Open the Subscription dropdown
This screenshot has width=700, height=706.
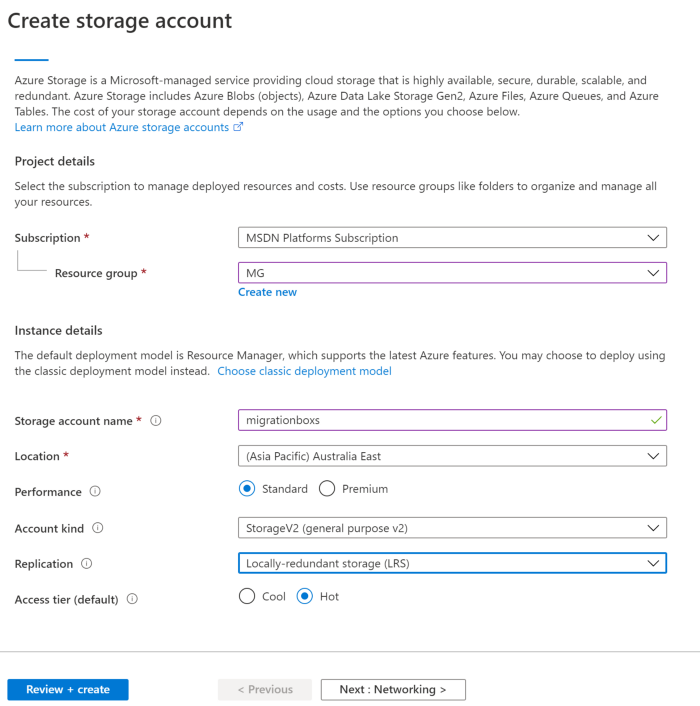pos(452,238)
